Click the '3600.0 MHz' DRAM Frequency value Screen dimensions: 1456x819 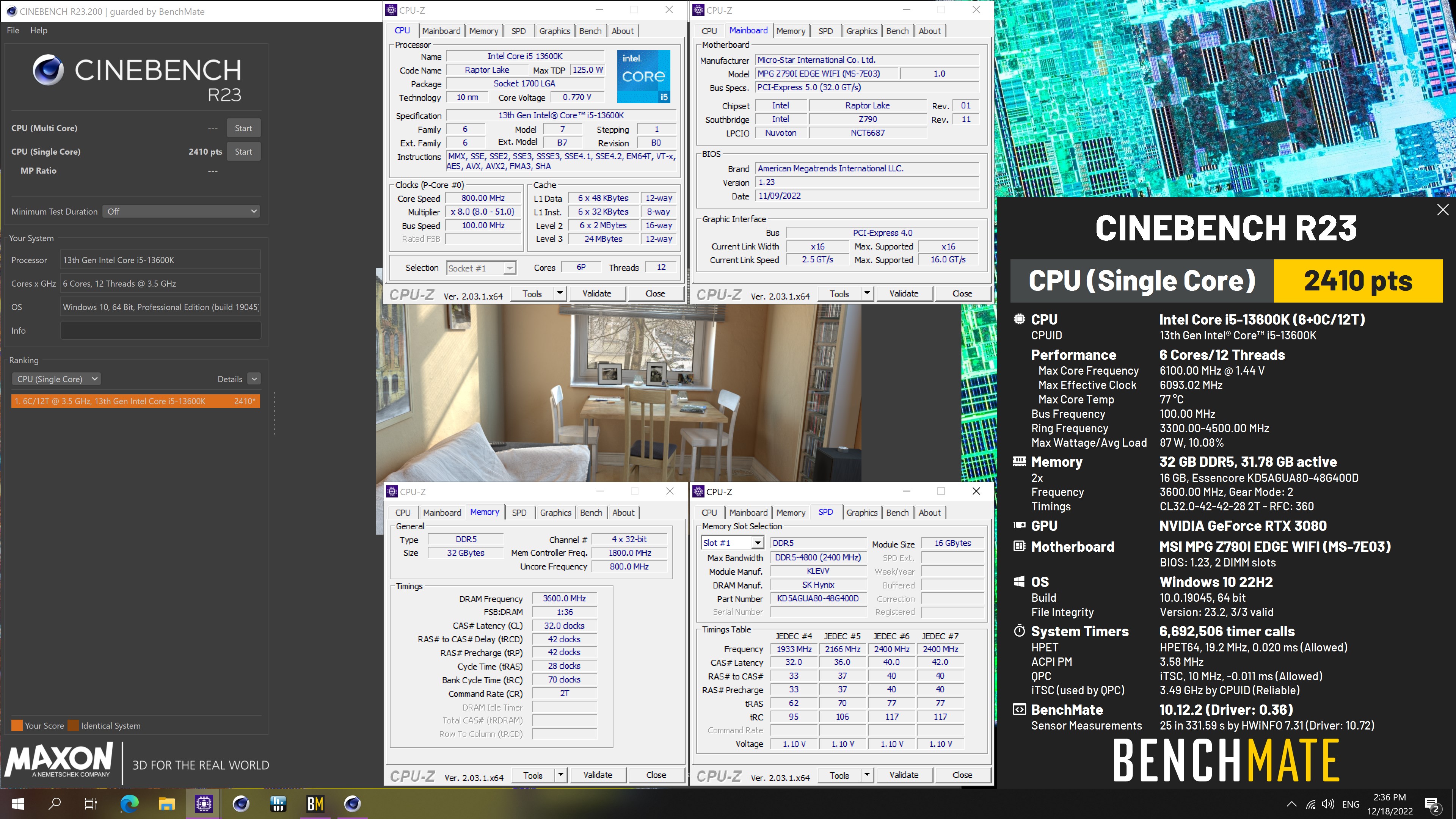(x=564, y=598)
